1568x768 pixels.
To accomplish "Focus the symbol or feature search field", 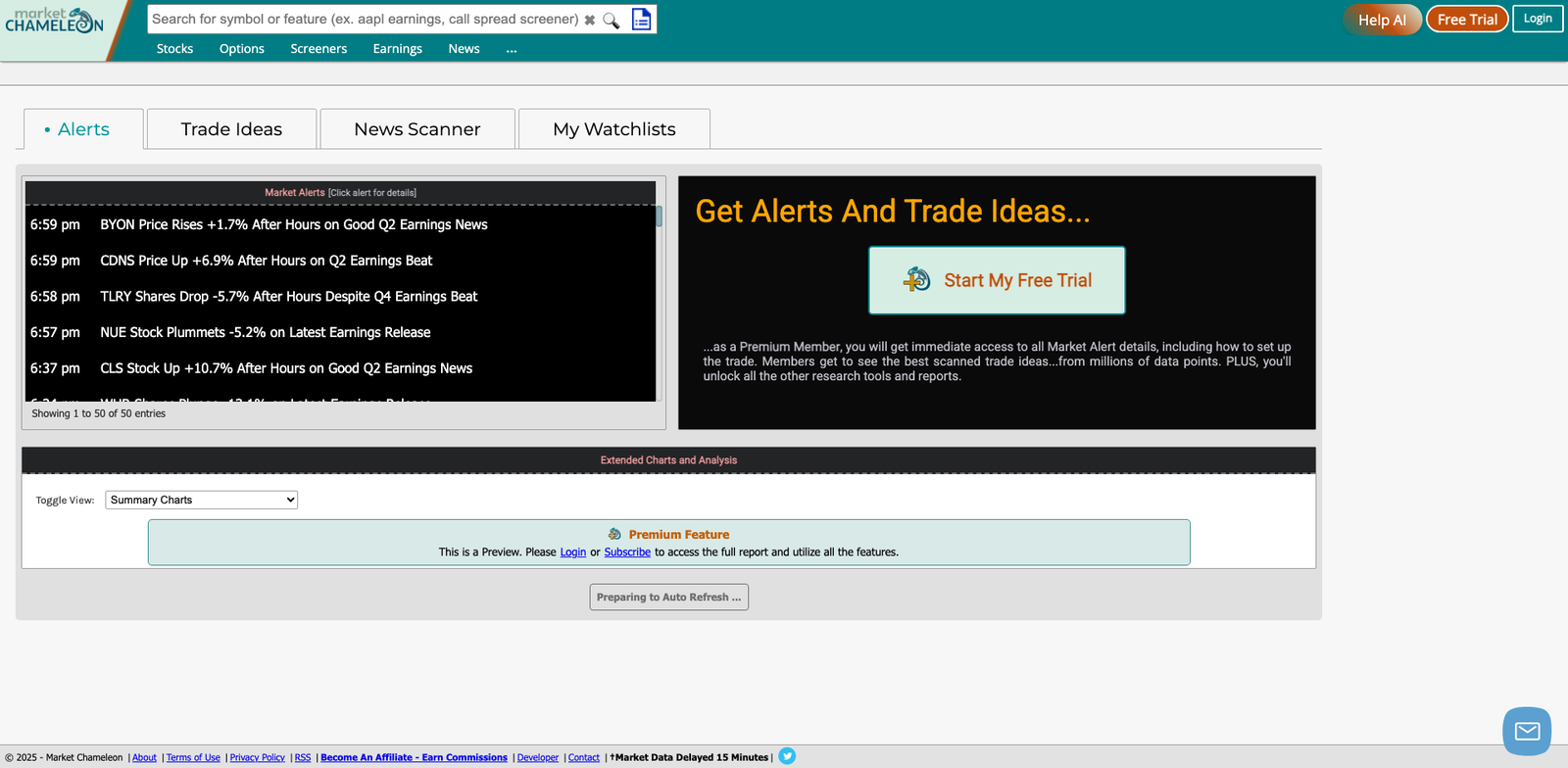I will pyautogui.click(x=365, y=20).
